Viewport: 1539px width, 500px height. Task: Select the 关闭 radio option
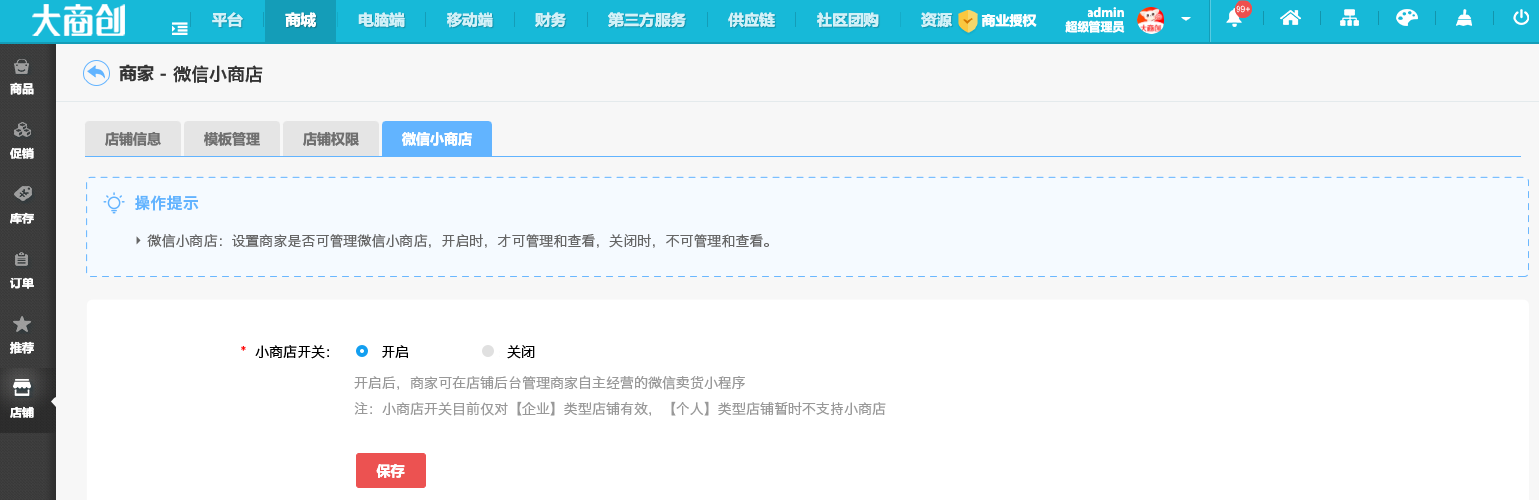[488, 351]
